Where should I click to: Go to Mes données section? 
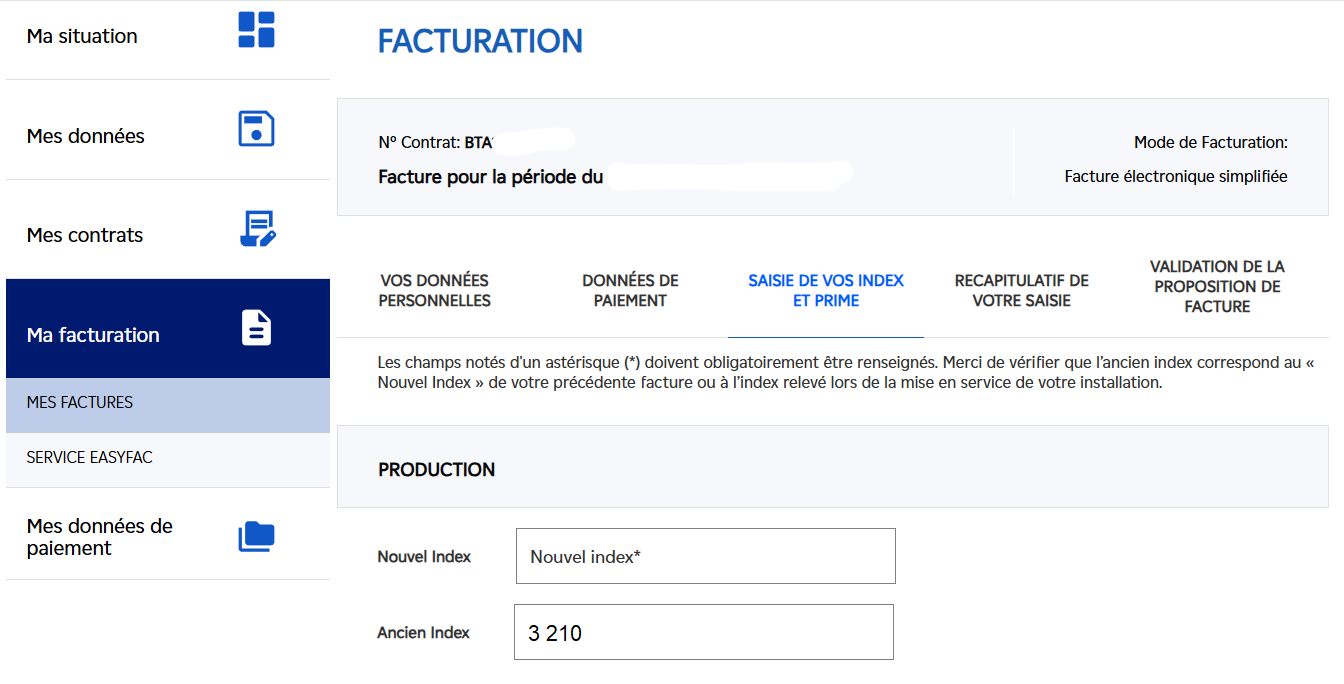coord(86,136)
